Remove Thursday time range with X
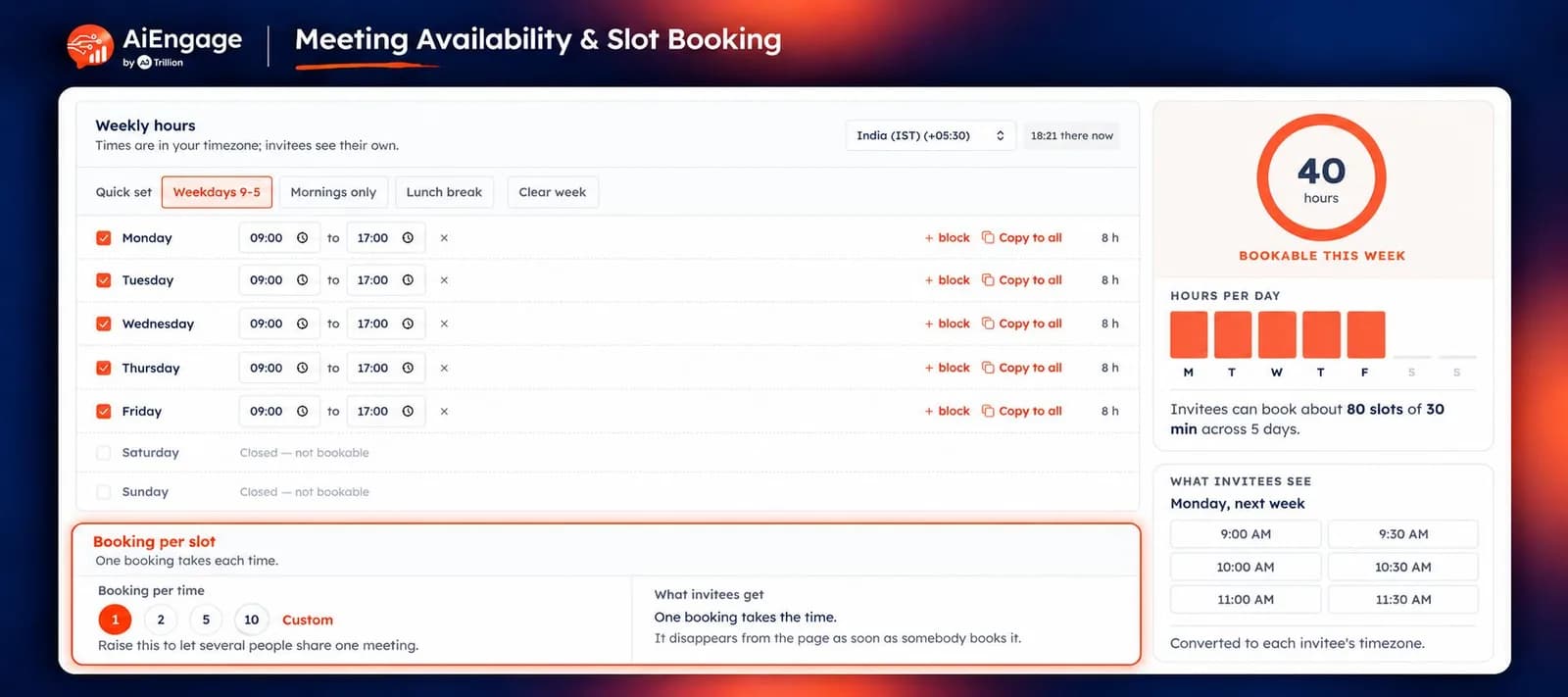Screen dimensions: 1568x697 pyautogui.click(x=444, y=368)
